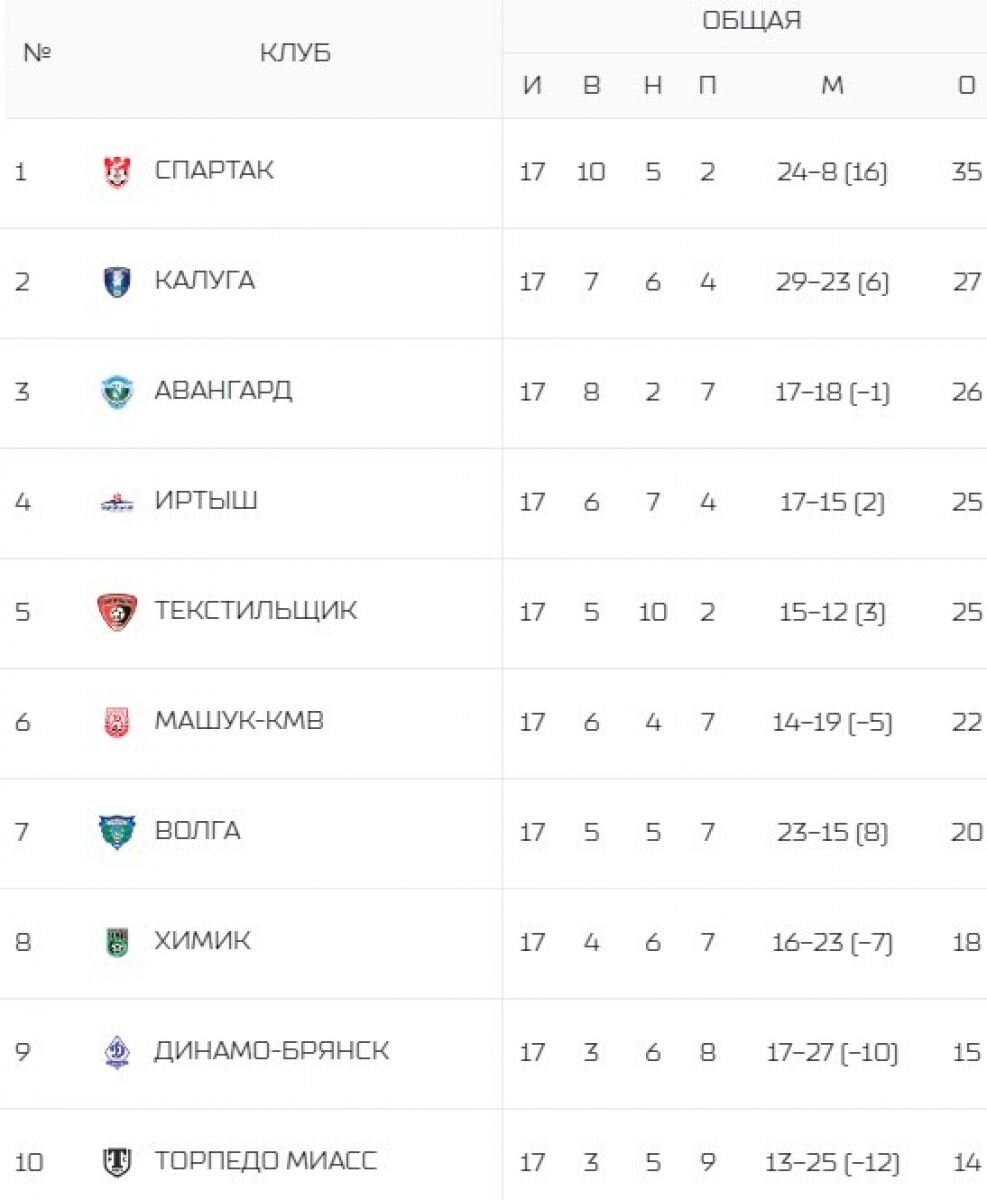
Task: Open the Динамо-Брянск club name link
Action: coord(271,1051)
